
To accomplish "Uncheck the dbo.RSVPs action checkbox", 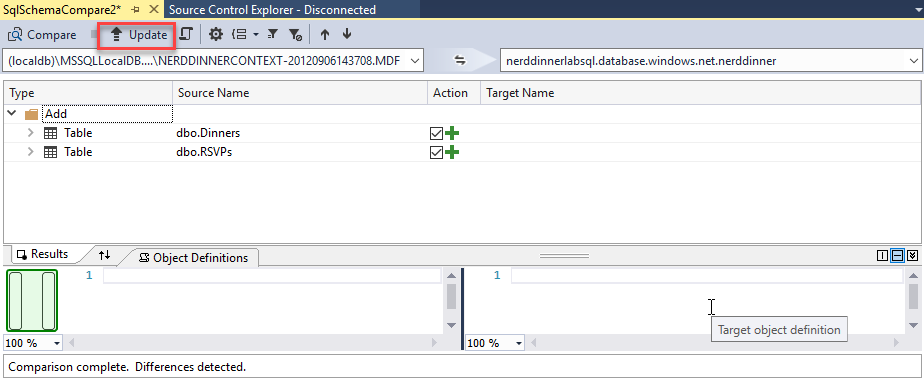I will 436,153.
